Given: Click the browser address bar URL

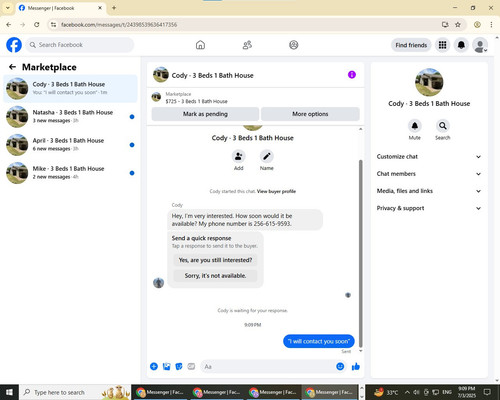Looking at the screenshot, I should [x=119, y=25].
